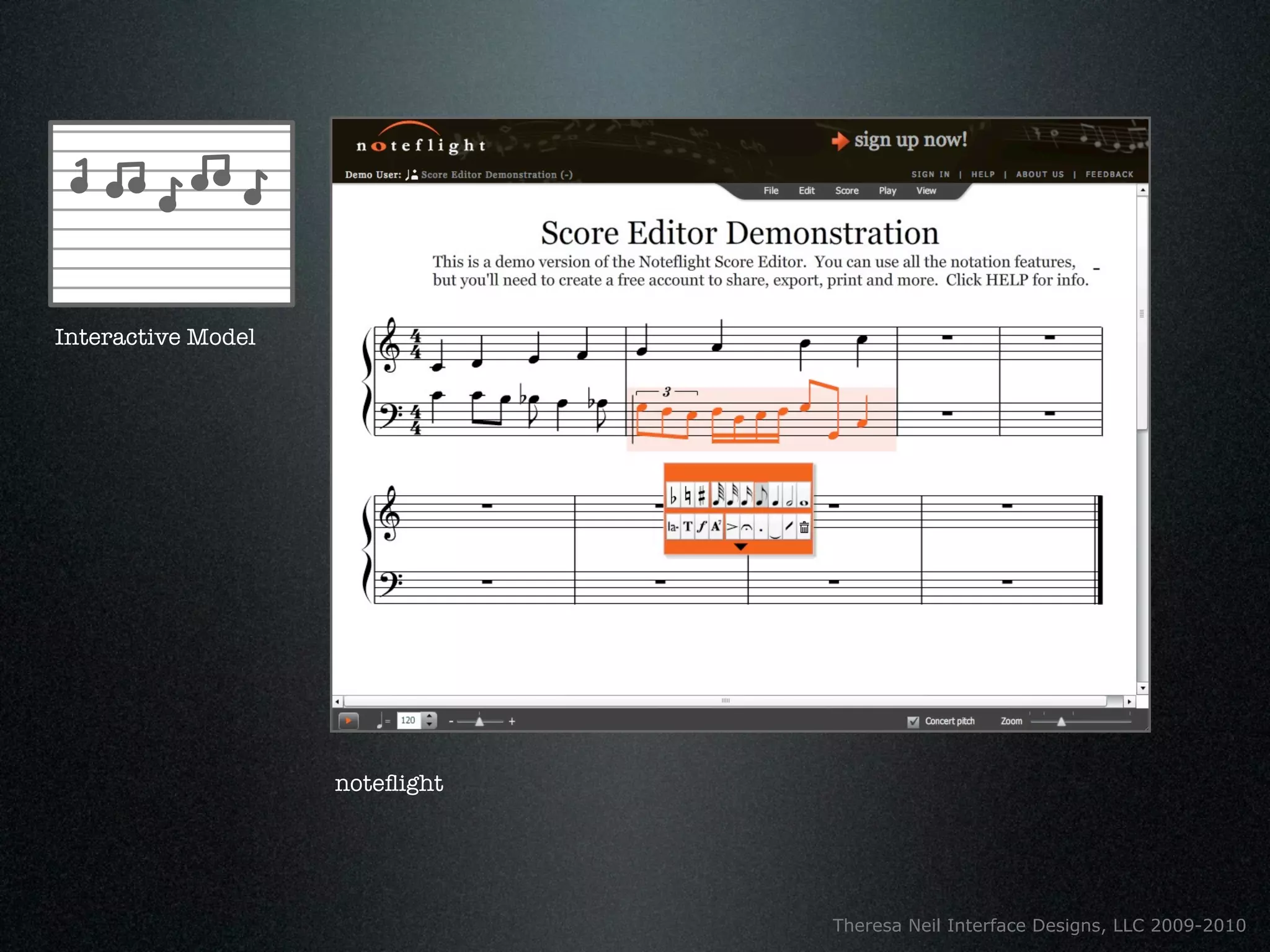Click the Zoom slider handle

(1062, 721)
